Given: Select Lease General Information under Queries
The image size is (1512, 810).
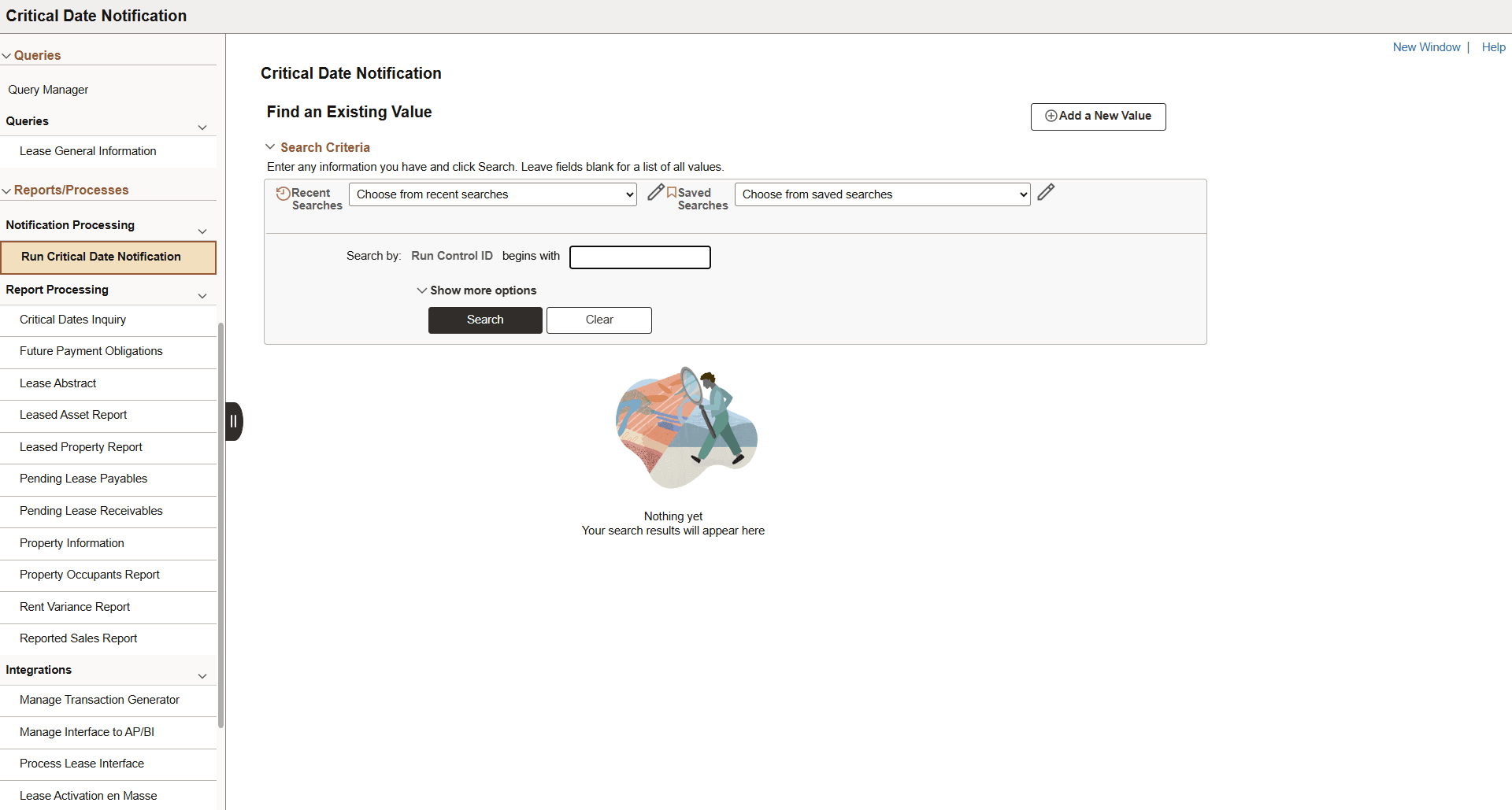Looking at the screenshot, I should (x=87, y=150).
